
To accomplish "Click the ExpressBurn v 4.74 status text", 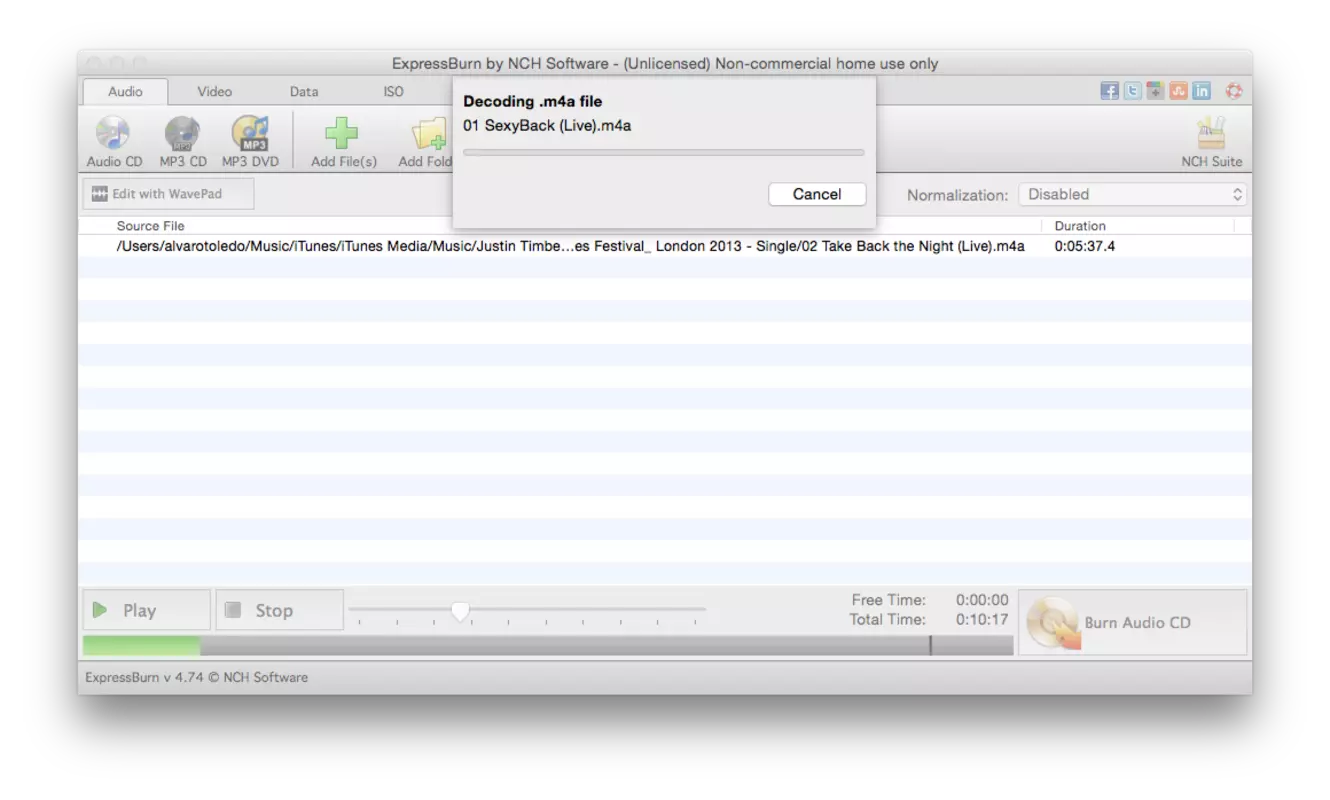I will pyautogui.click(x=196, y=677).
